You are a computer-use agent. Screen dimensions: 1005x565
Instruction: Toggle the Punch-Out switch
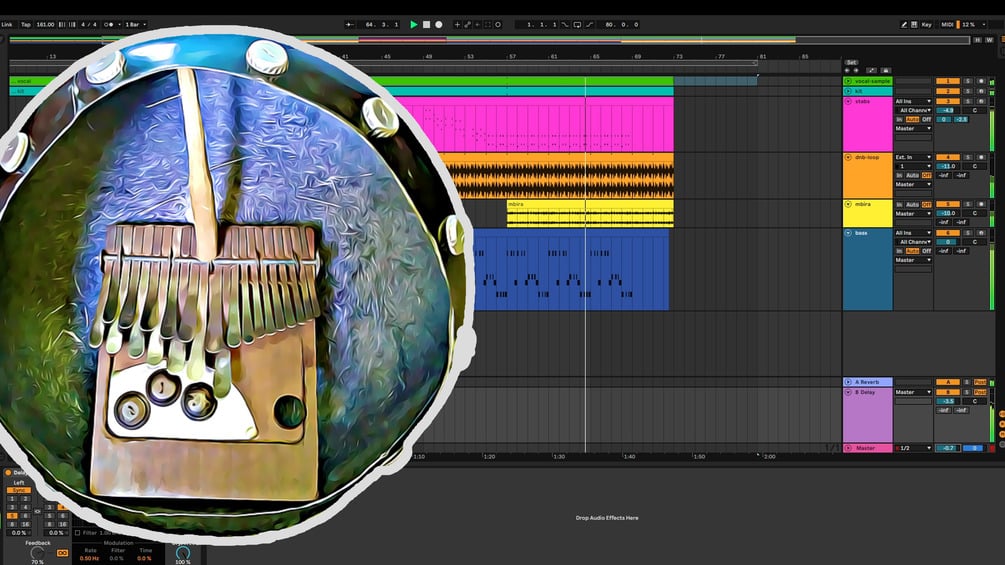[589, 24]
